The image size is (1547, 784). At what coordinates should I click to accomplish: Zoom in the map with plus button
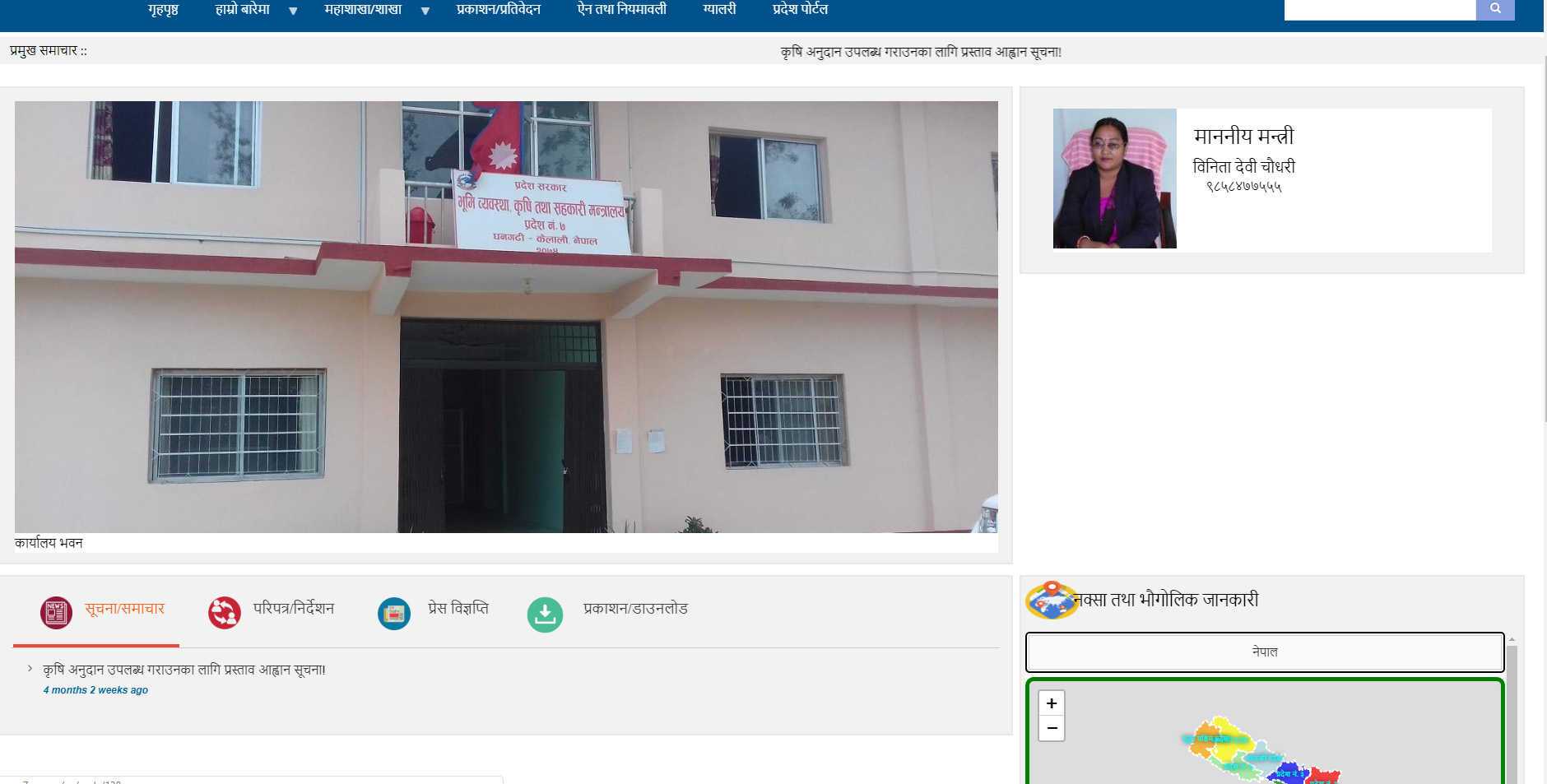pos(1052,703)
